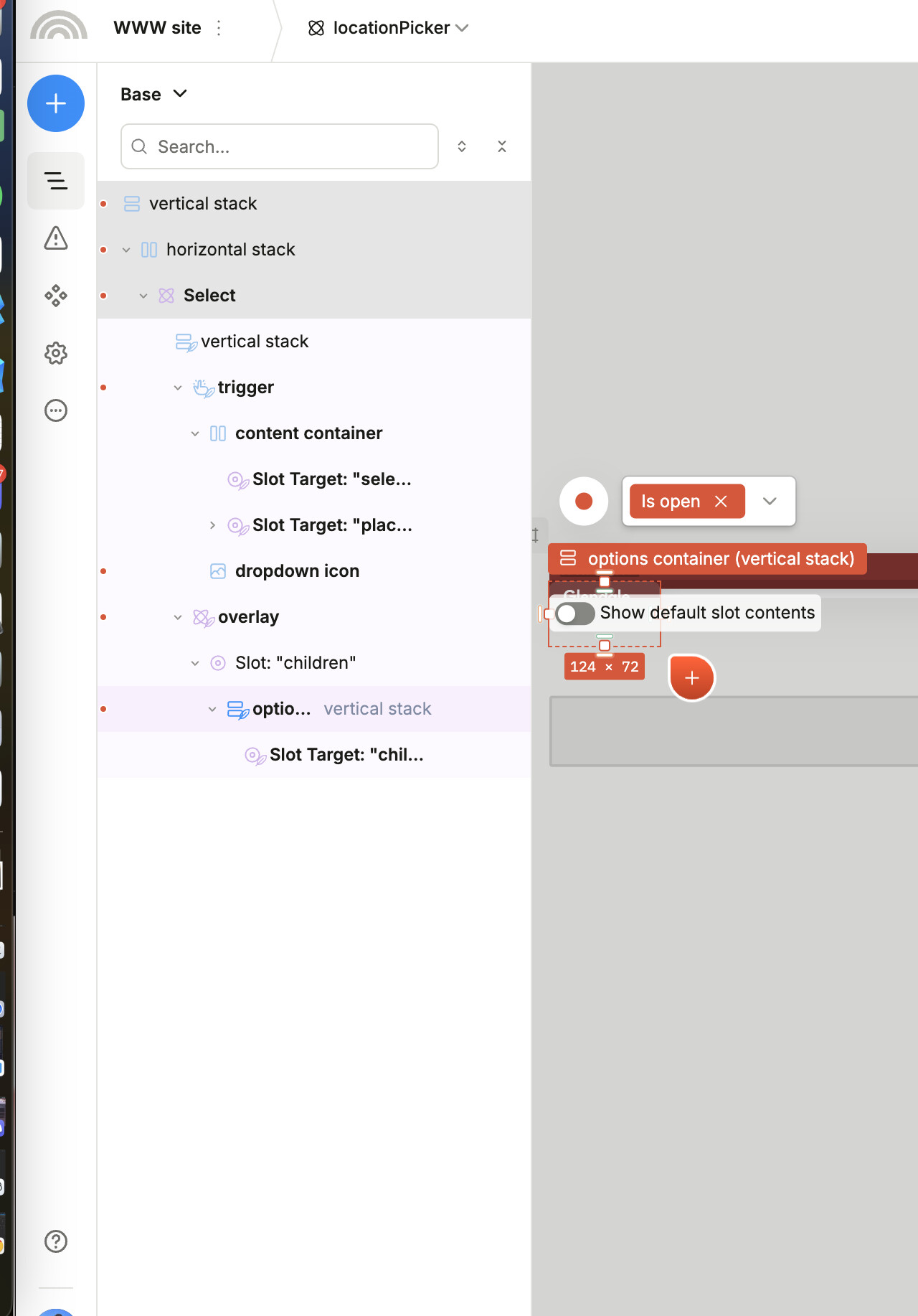The width and height of the screenshot is (918, 1316).
Task: Click the blue add element plus button
Action: pos(56,103)
